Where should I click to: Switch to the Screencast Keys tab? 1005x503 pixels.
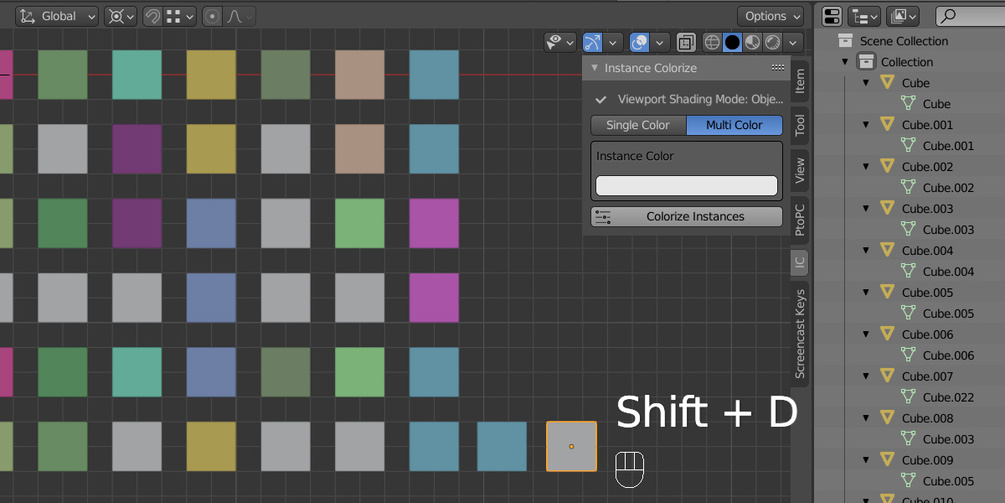pos(800,335)
